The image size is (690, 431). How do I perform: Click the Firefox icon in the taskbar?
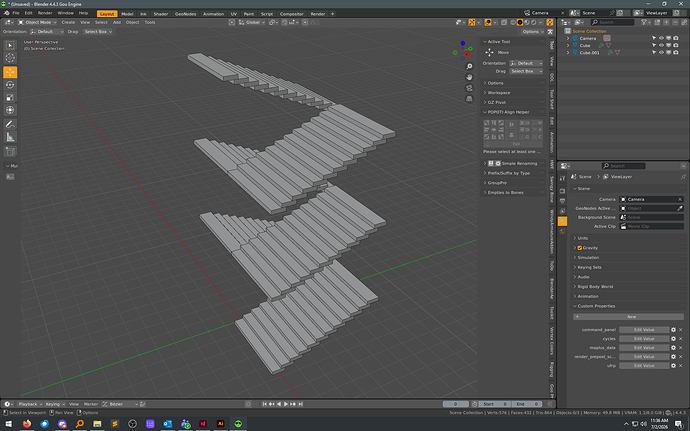tap(27, 424)
